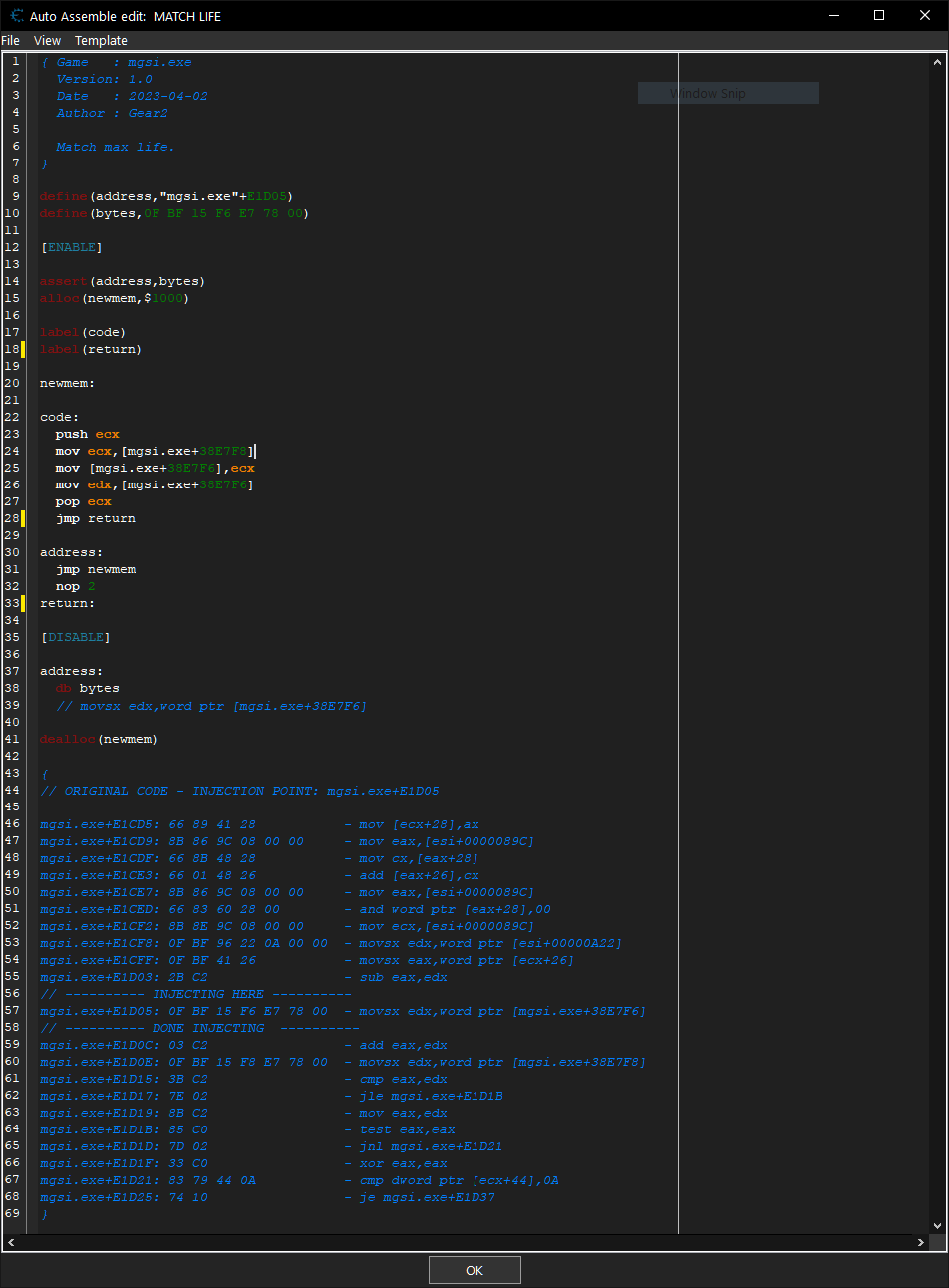This screenshot has width=949, height=1288.
Task: Click the 'INJECTING HERE' comment line
Action: [x=195, y=994]
